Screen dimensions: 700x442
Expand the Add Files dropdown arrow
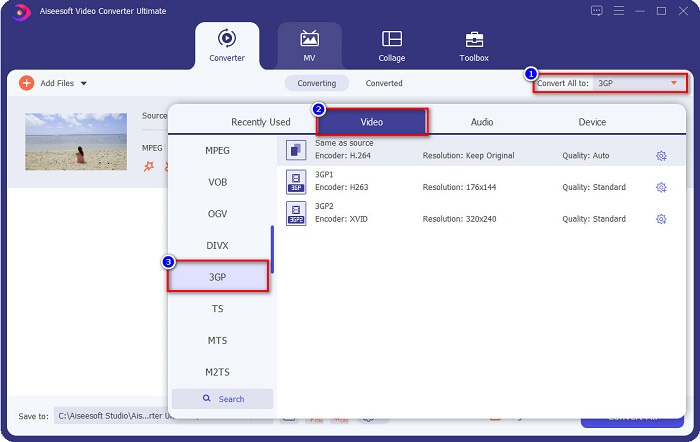(83, 83)
